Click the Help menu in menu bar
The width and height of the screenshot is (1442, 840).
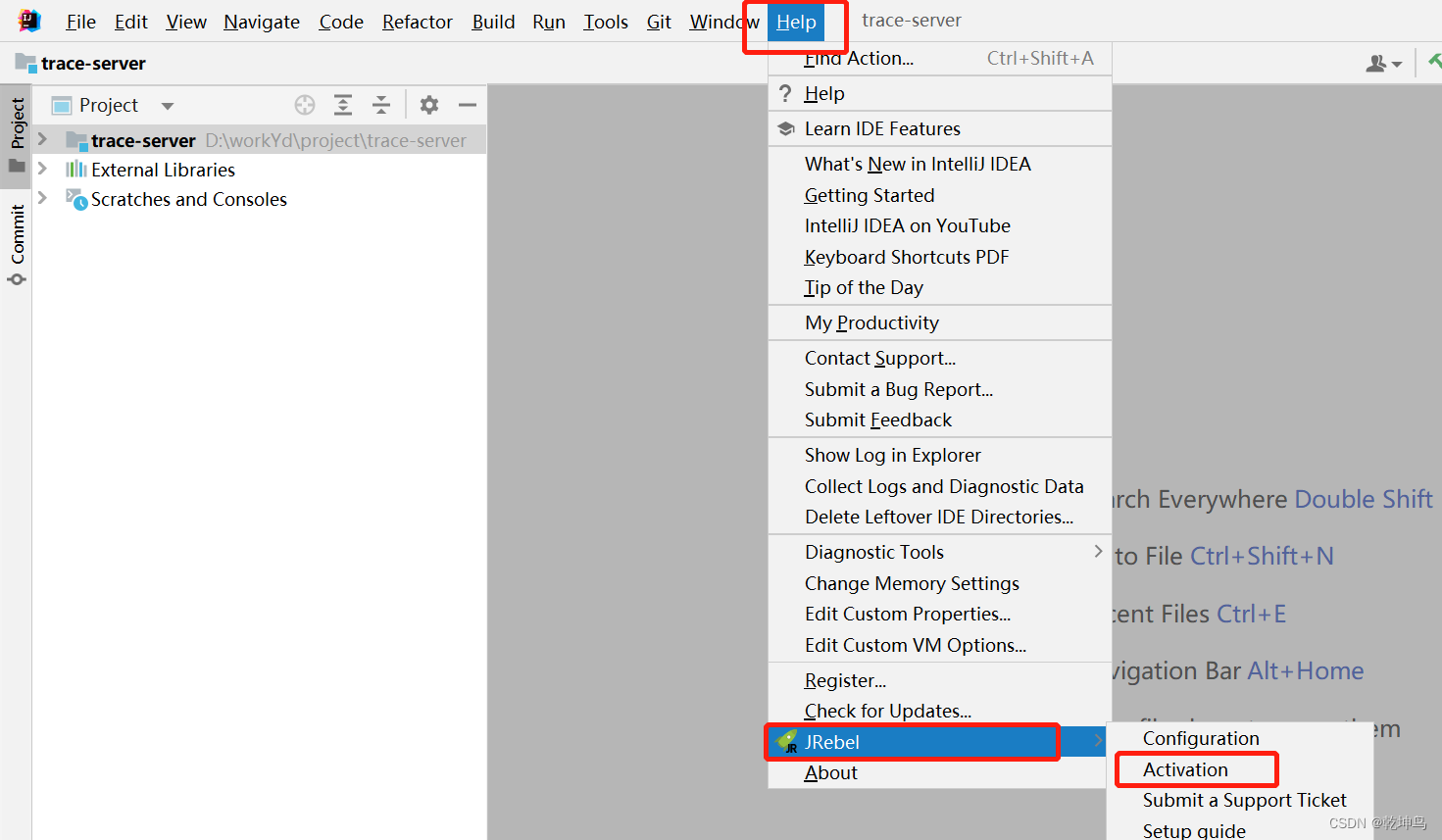796,22
